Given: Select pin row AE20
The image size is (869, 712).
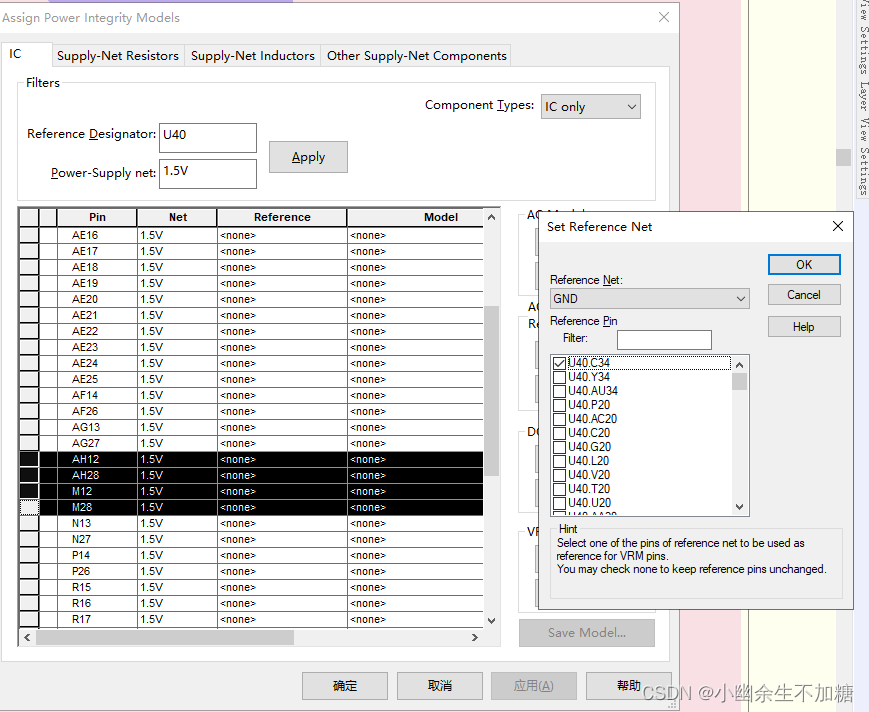Looking at the screenshot, I should click(251, 299).
